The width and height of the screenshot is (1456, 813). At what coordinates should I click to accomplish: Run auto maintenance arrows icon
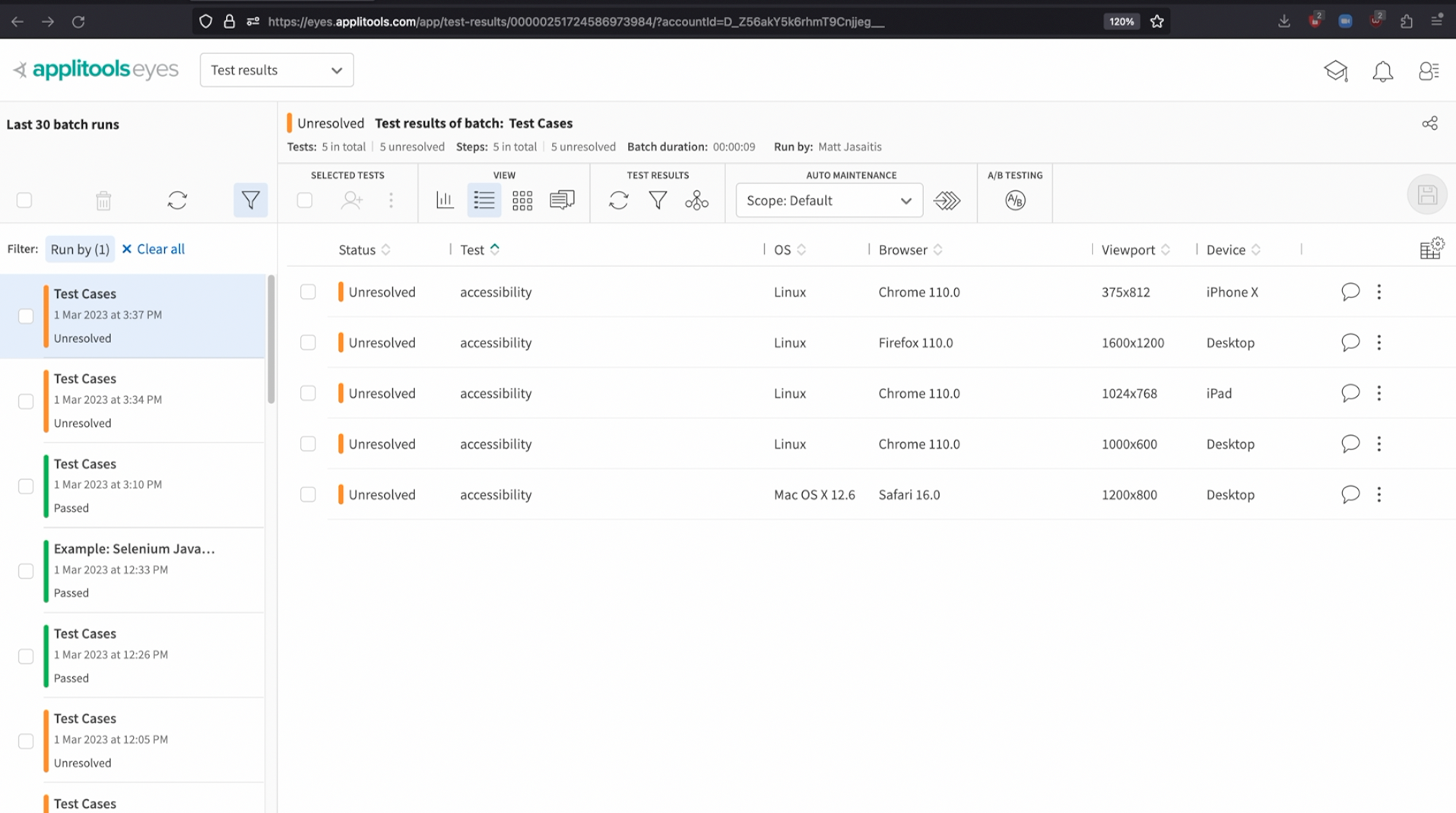click(x=947, y=200)
